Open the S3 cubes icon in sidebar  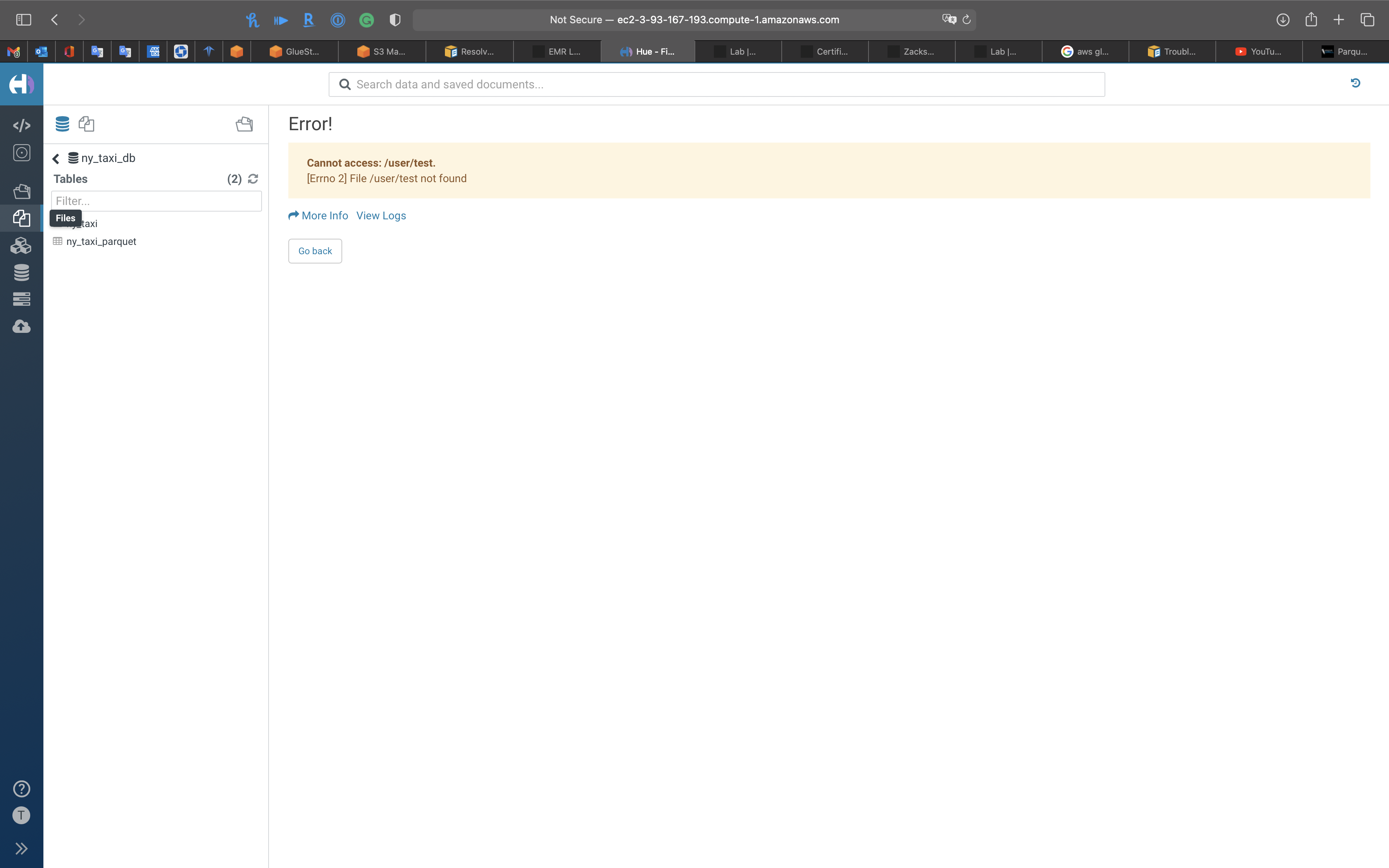[x=21, y=246]
